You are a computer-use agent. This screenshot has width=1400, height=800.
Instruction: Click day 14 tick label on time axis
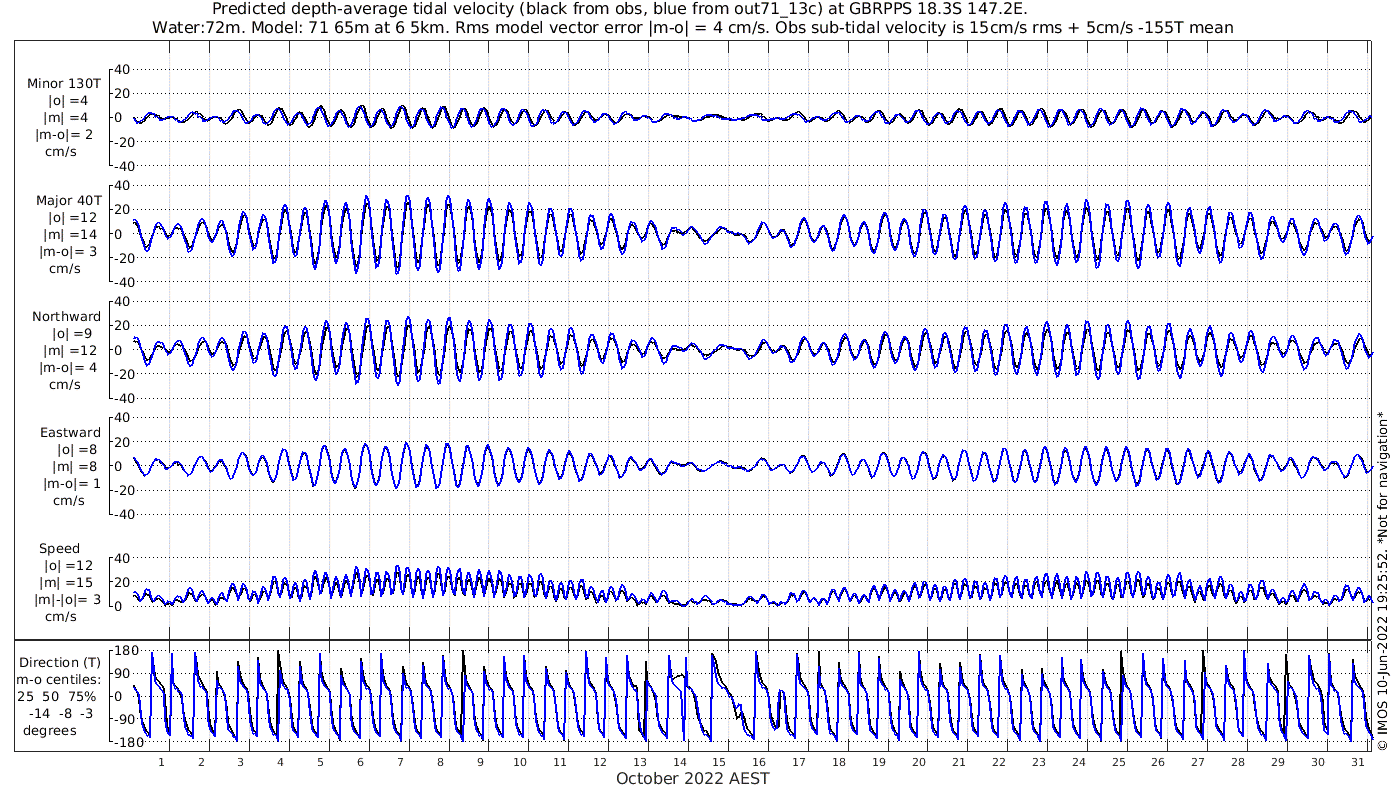coord(679,761)
